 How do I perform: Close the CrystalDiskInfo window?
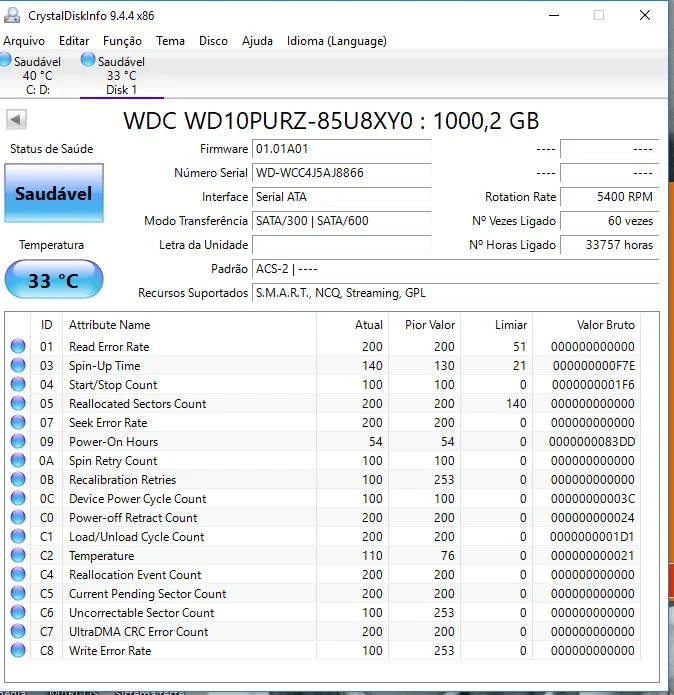click(x=645, y=15)
